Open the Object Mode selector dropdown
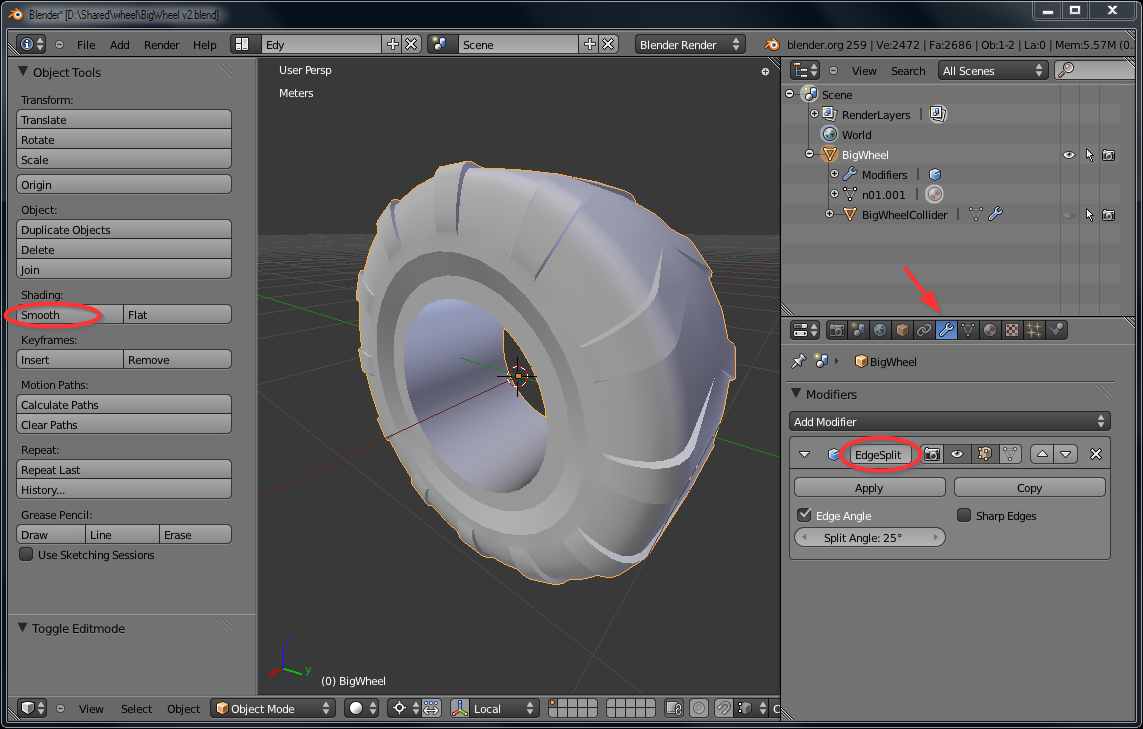 pyautogui.click(x=273, y=709)
